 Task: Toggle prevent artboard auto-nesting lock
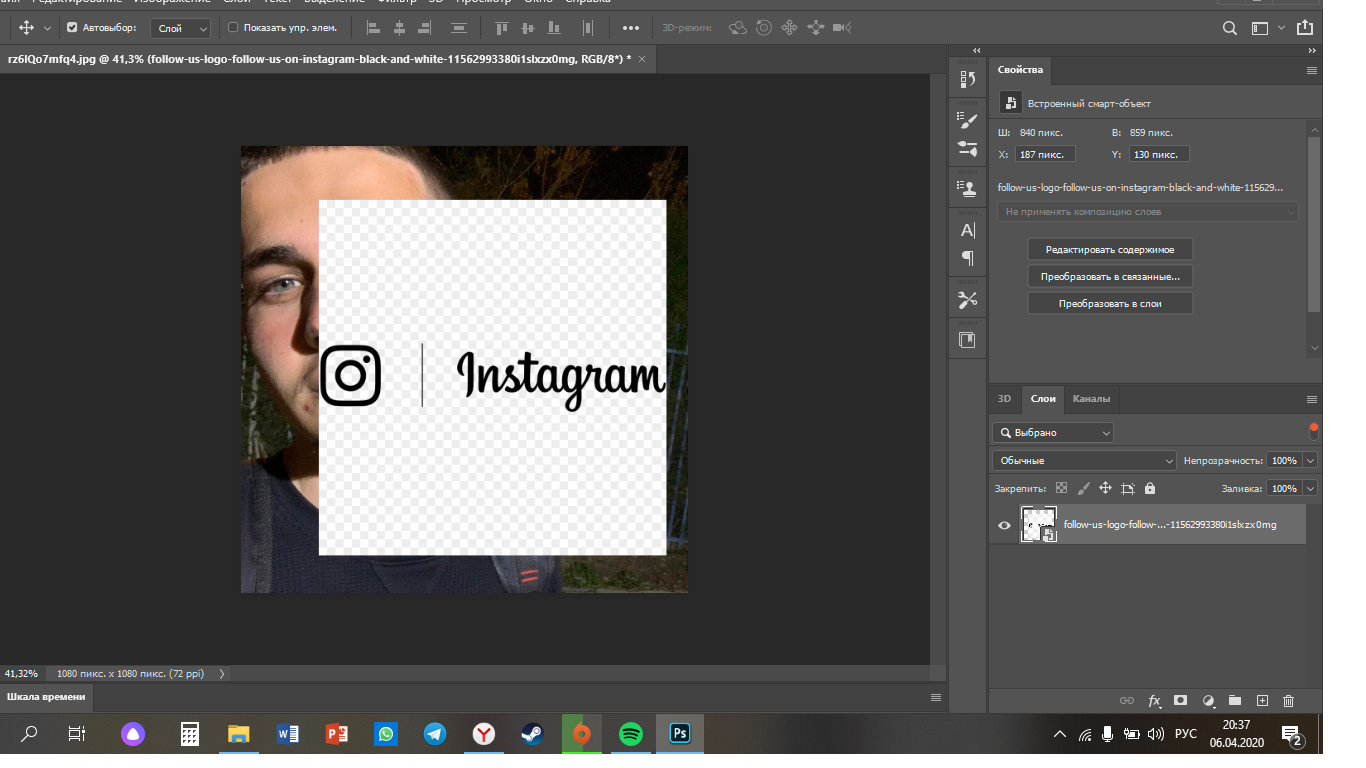(1128, 489)
